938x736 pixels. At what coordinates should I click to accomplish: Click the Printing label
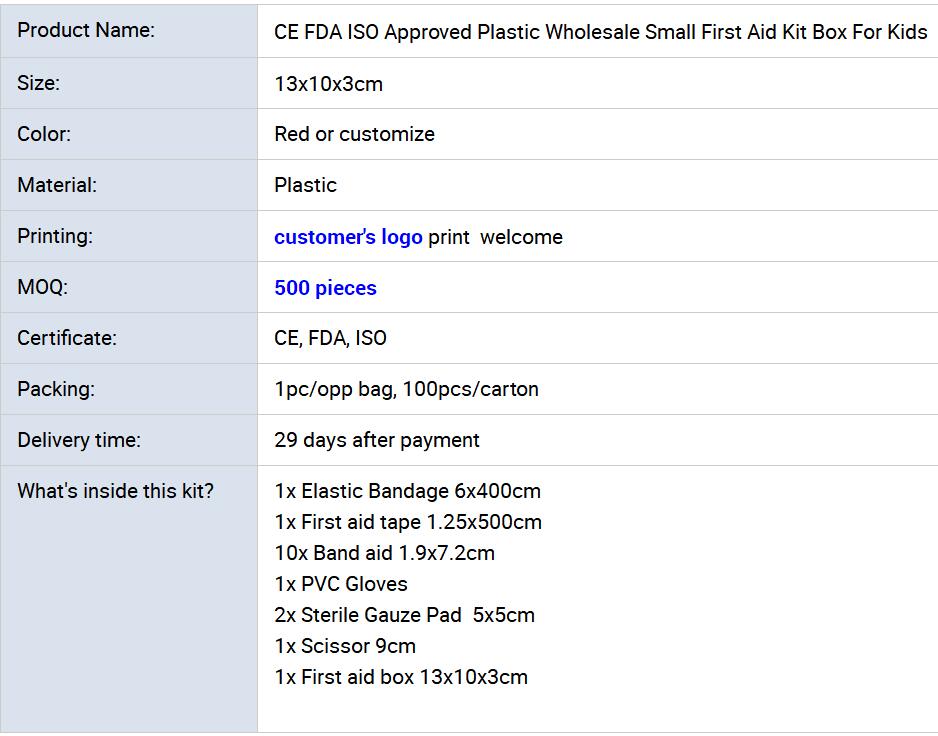click(x=55, y=236)
